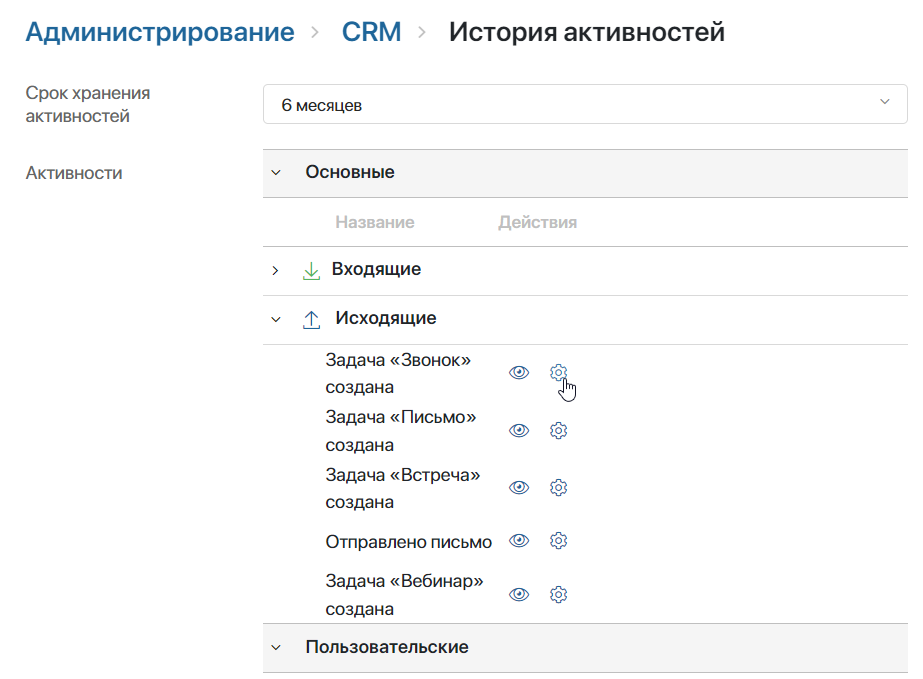The image size is (923, 679).
Task: Open settings gear for «Звонок» task
Action: click(558, 373)
